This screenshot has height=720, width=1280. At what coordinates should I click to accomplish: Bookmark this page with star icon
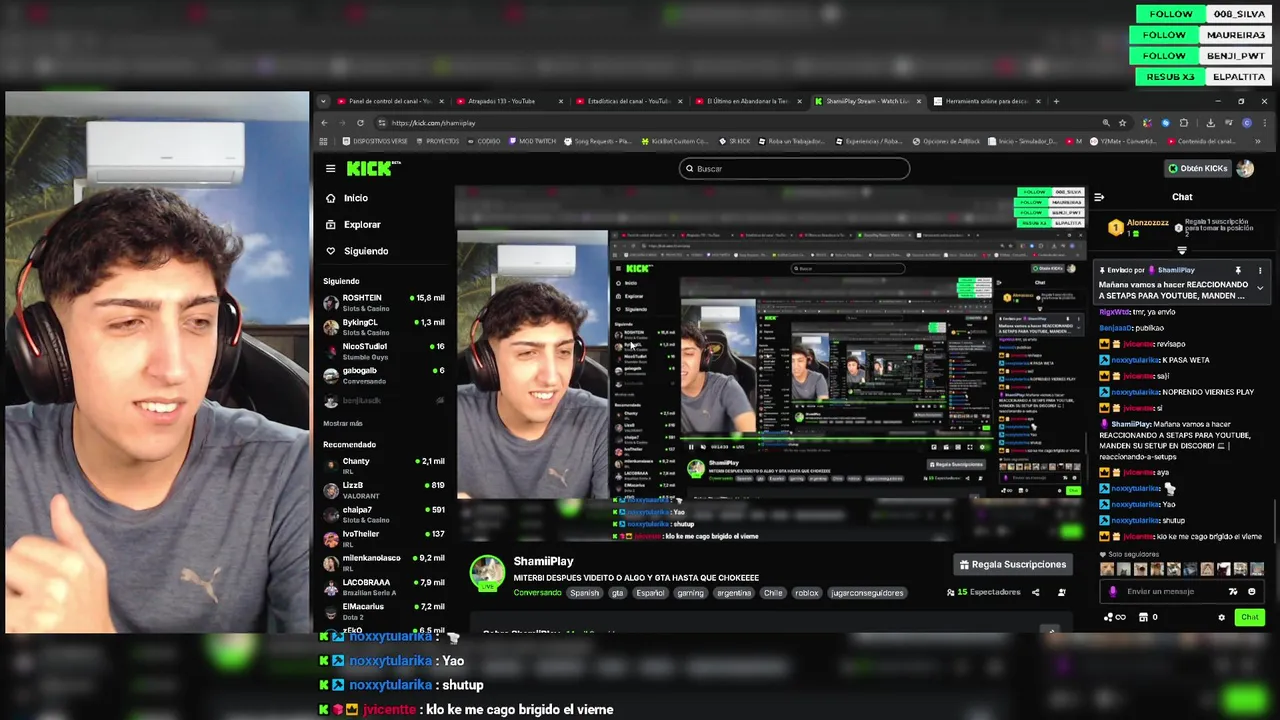[x=1122, y=123]
